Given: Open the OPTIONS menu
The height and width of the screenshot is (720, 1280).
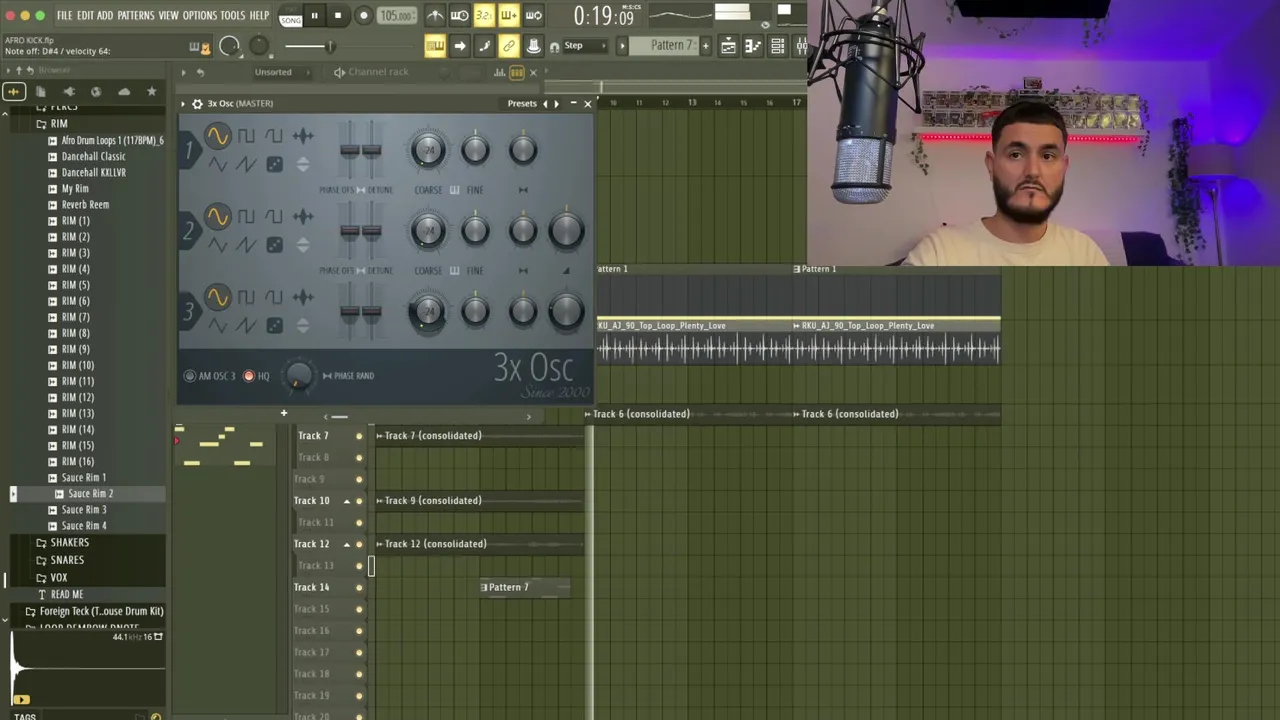Looking at the screenshot, I should pyautogui.click(x=199, y=16).
